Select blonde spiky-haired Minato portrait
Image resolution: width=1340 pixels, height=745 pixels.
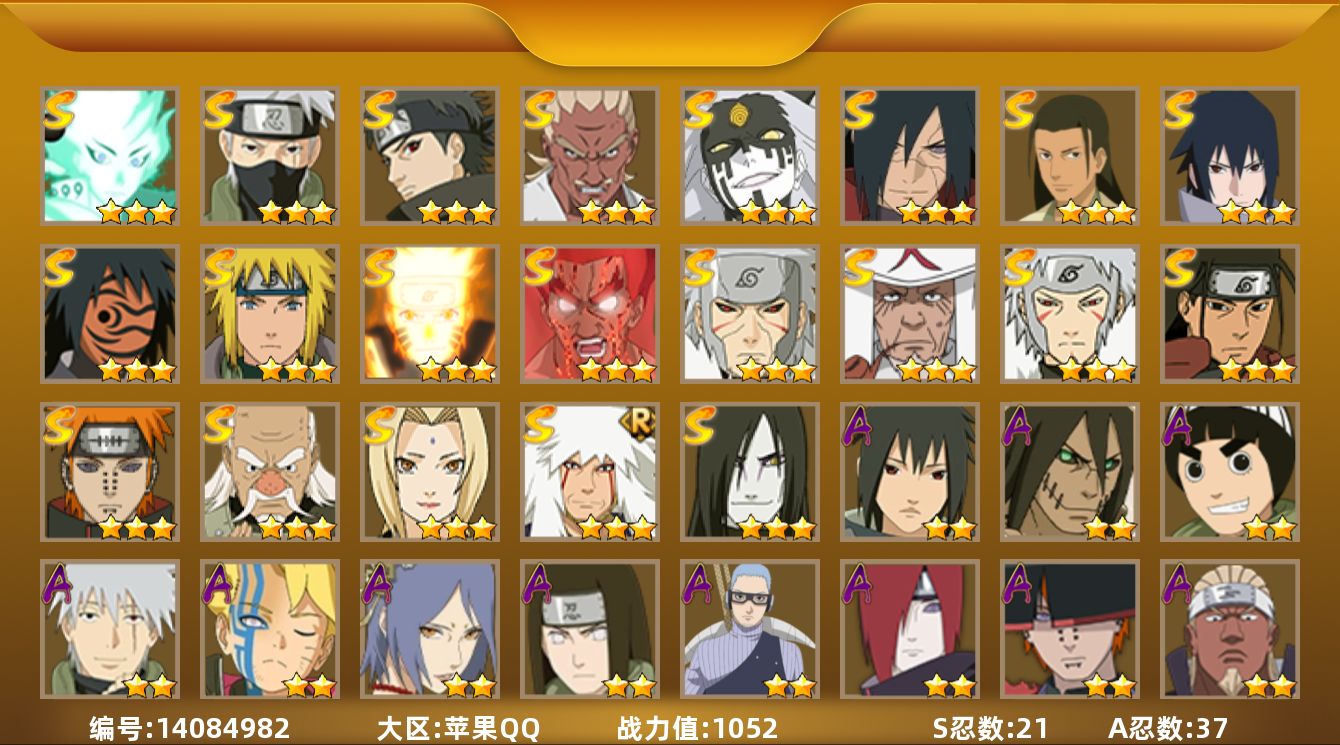coord(269,313)
